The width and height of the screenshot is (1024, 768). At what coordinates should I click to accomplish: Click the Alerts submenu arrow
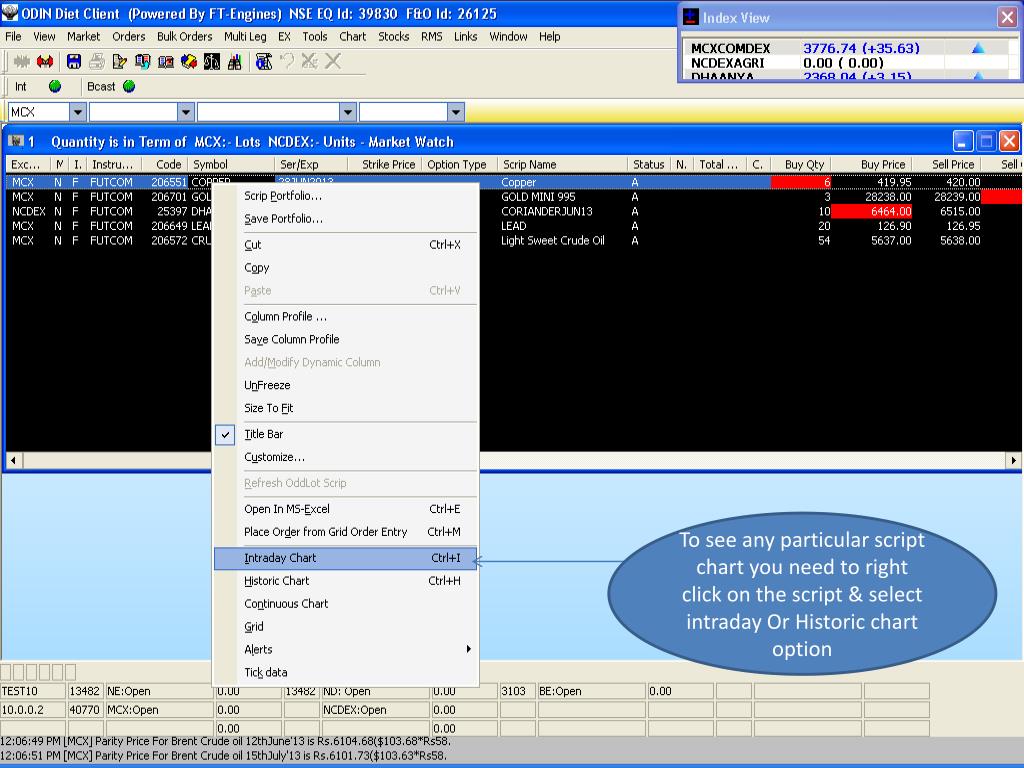pos(468,649)
